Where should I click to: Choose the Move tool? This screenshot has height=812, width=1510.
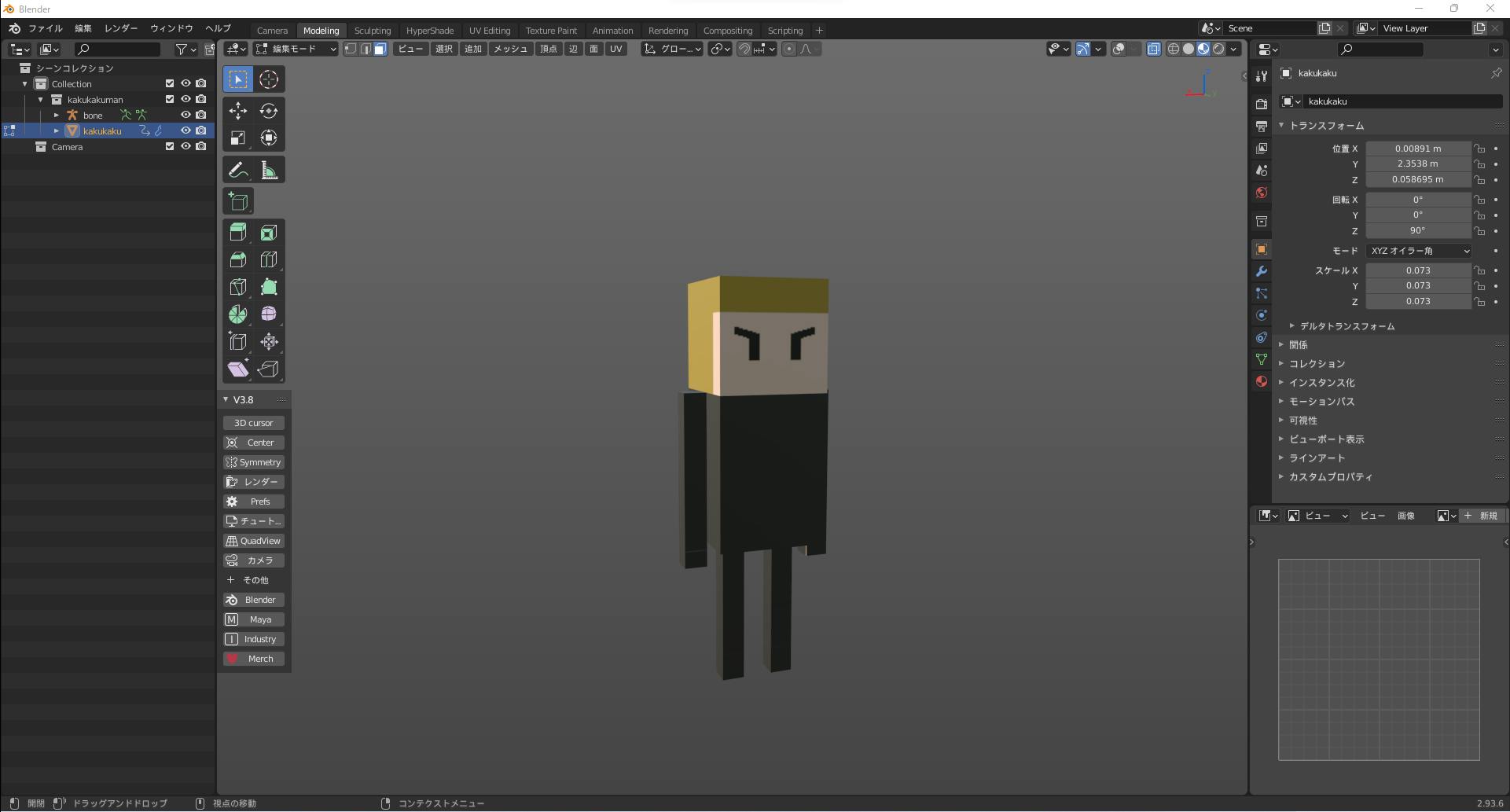click(x=238, y=111)
